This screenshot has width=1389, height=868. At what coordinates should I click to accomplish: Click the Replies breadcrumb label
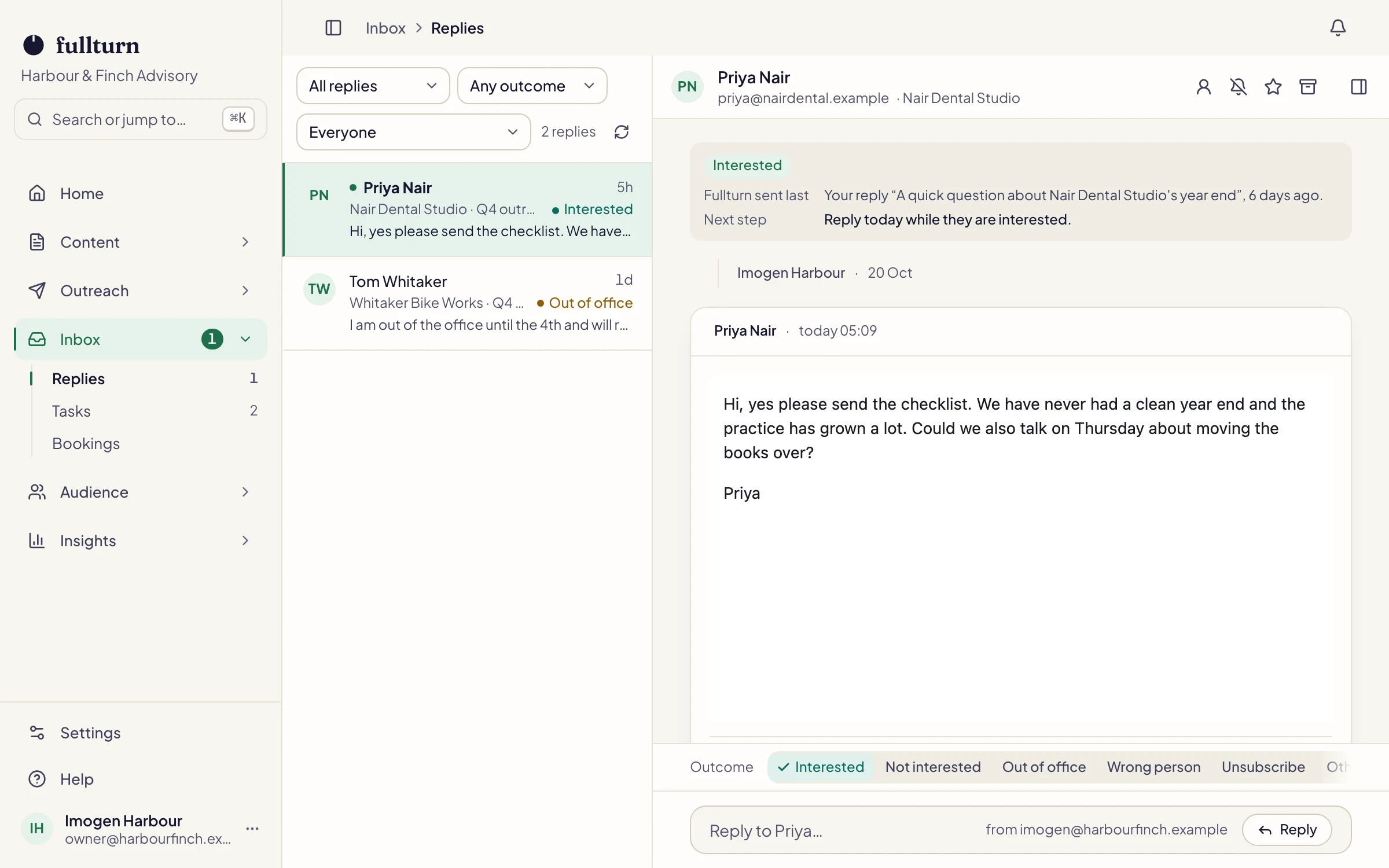pos(457,28)
